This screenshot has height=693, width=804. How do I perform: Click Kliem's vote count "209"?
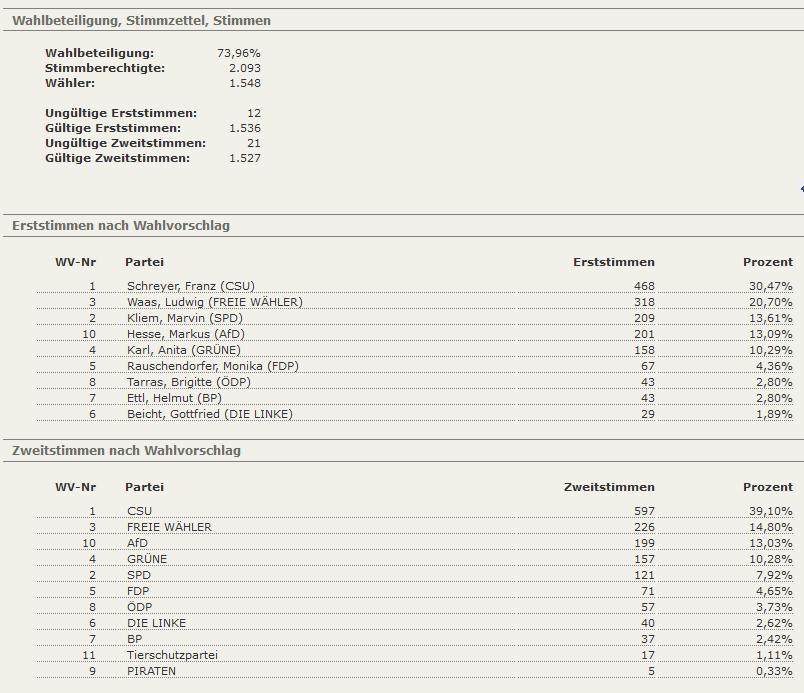tap(644, 318)
